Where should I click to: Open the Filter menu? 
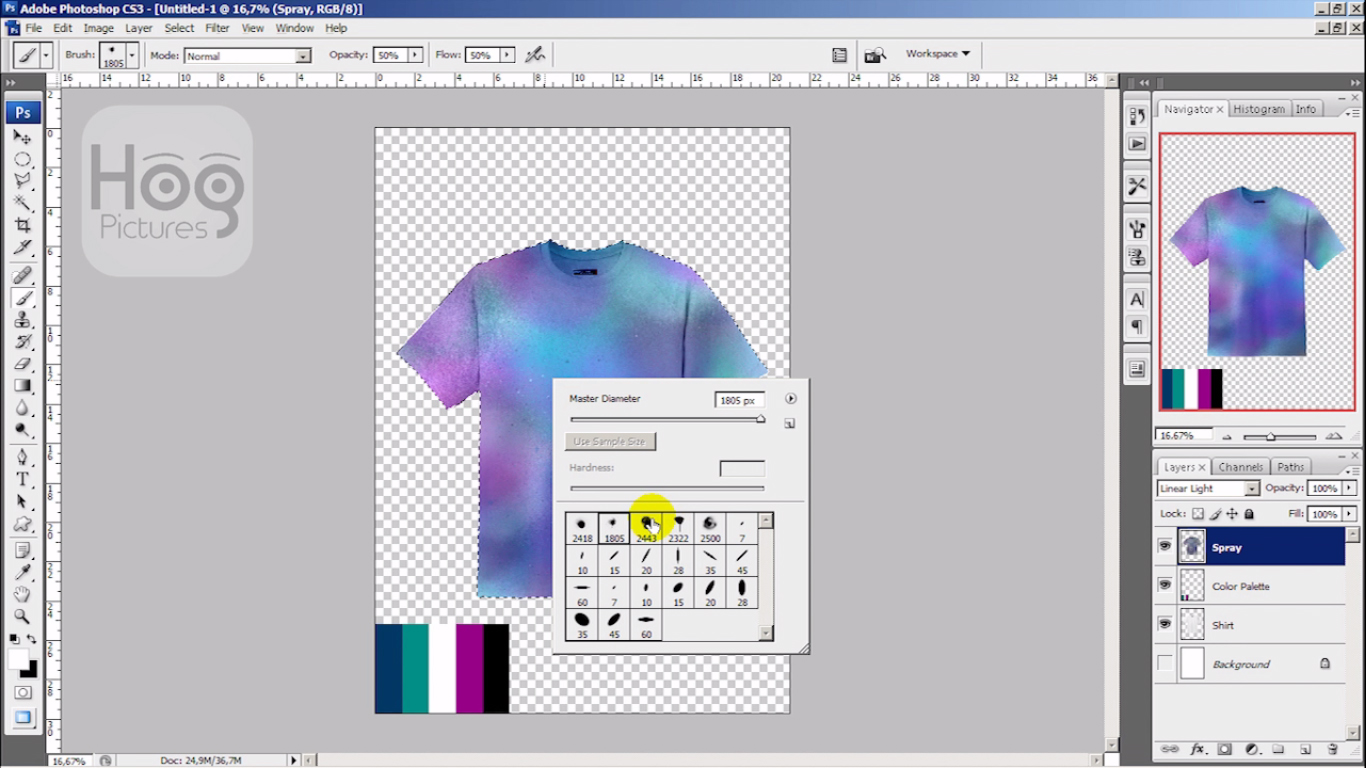click(217, 28)
